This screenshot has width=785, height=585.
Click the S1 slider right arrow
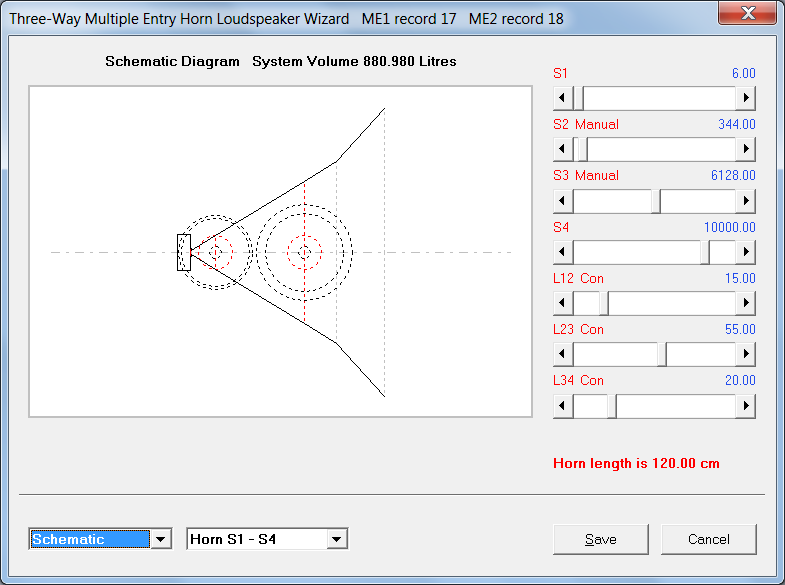[x=745, y=98]
